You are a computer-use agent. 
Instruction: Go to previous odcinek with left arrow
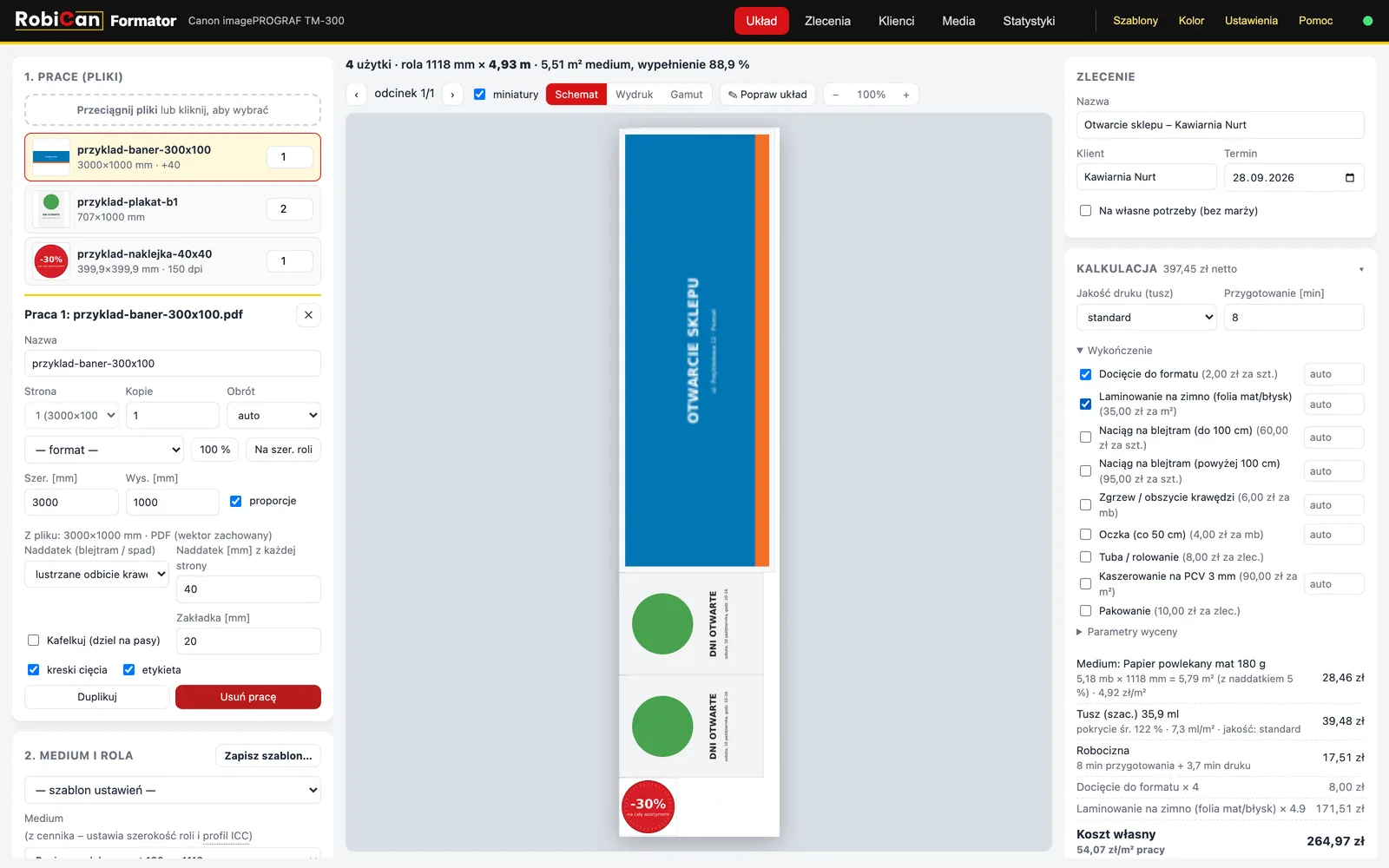point(356,95)
